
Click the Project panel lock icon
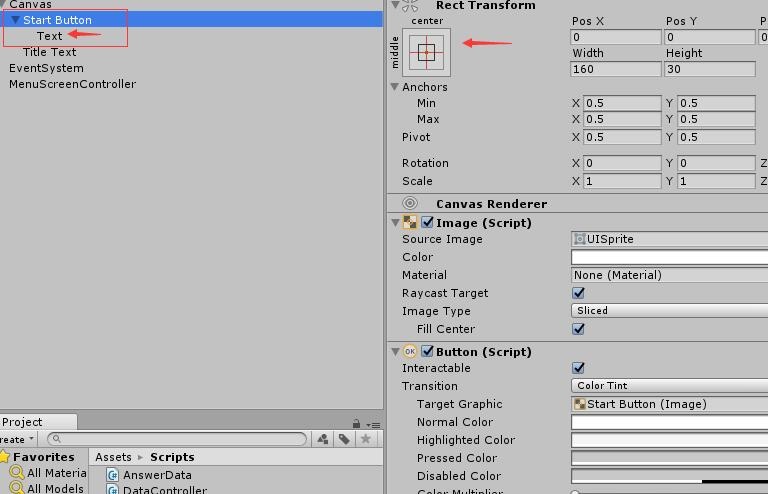point(356,423)
